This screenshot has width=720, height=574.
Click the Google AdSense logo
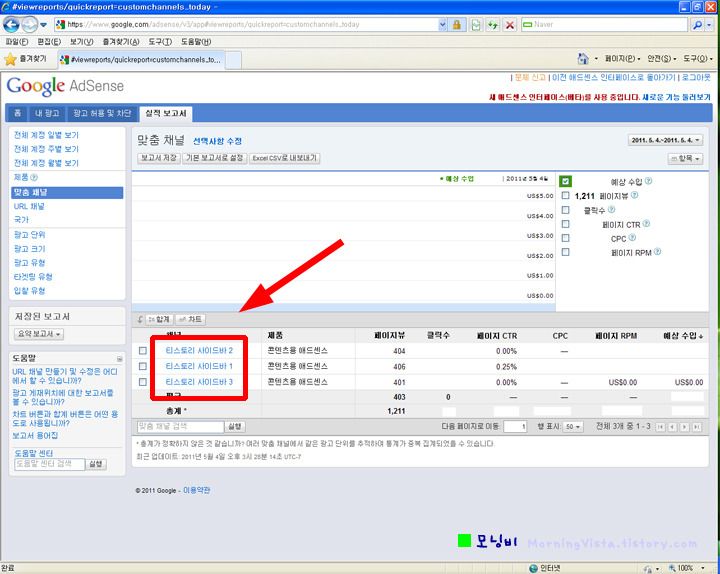pyautogui.click(x=65, y=86)
